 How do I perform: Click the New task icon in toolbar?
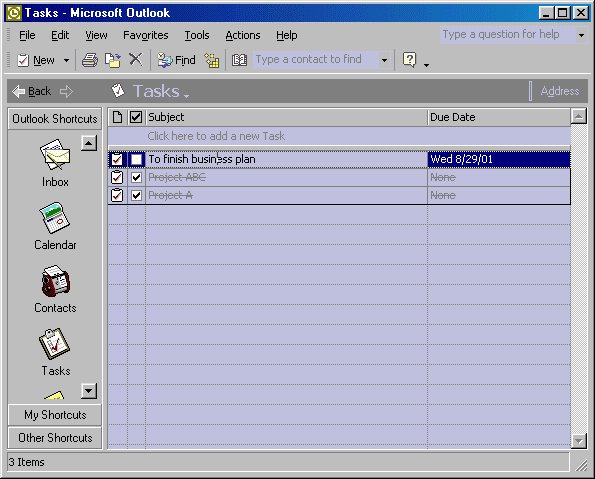pos(23,60)
